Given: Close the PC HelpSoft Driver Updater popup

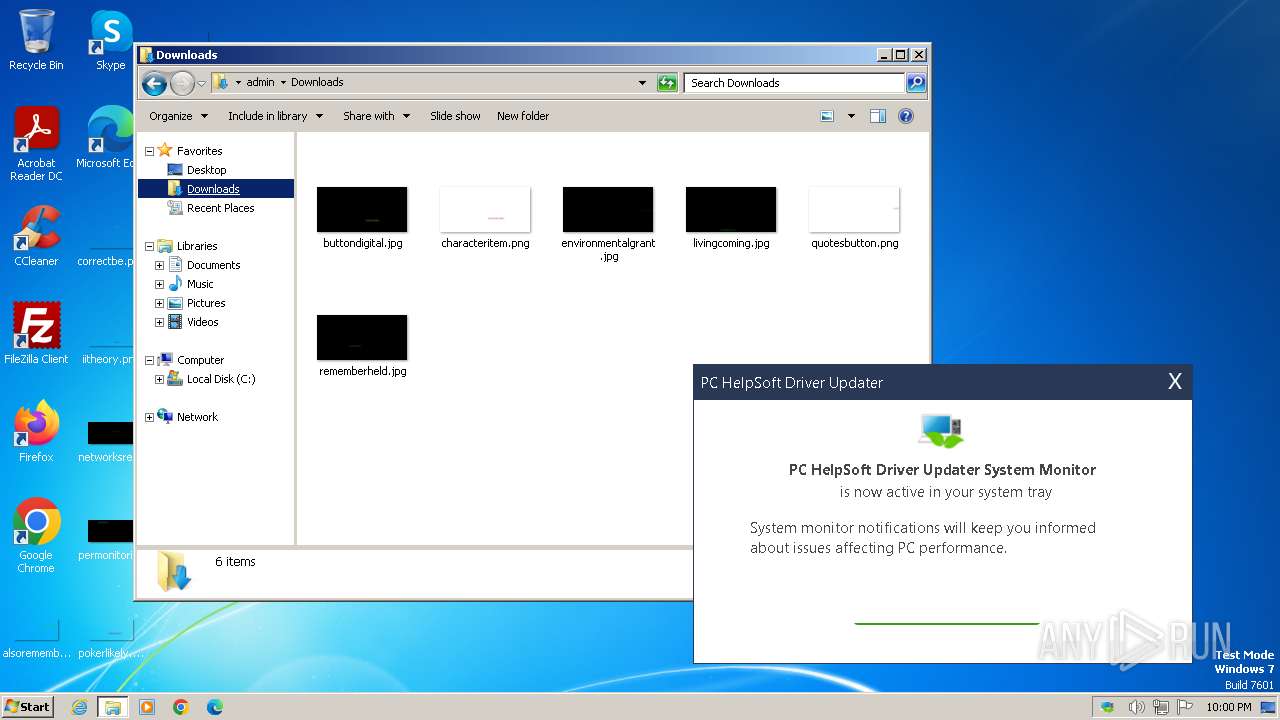Looking at the screenshot, I should coord(1175,381).
